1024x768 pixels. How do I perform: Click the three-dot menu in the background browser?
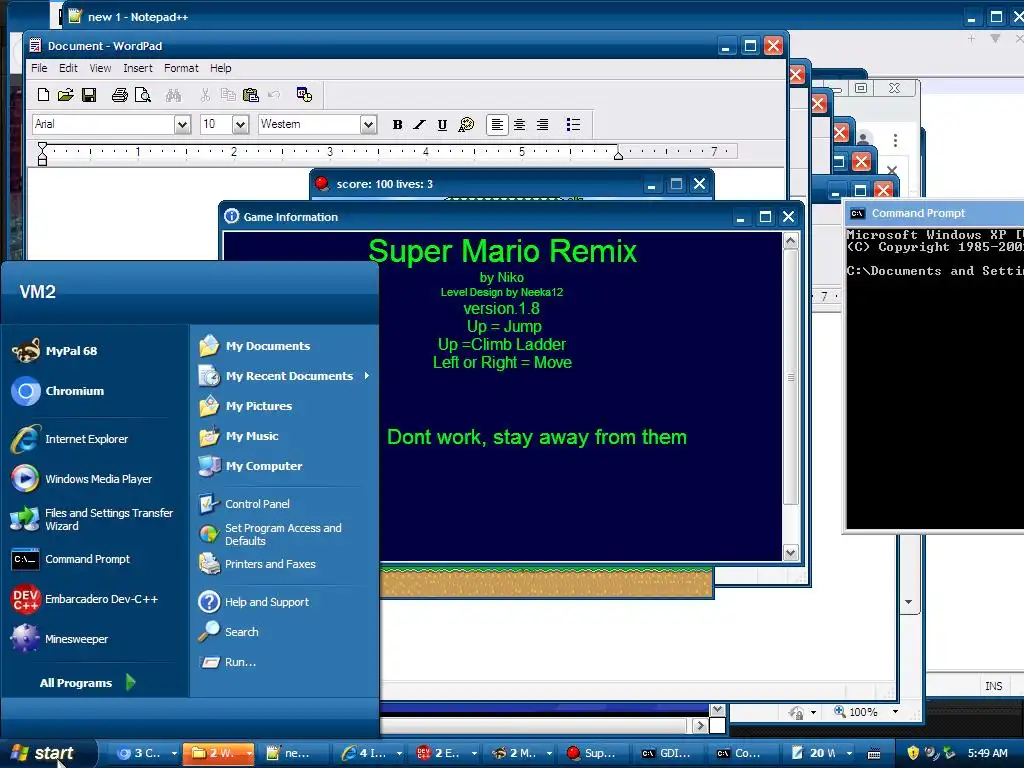895,140
